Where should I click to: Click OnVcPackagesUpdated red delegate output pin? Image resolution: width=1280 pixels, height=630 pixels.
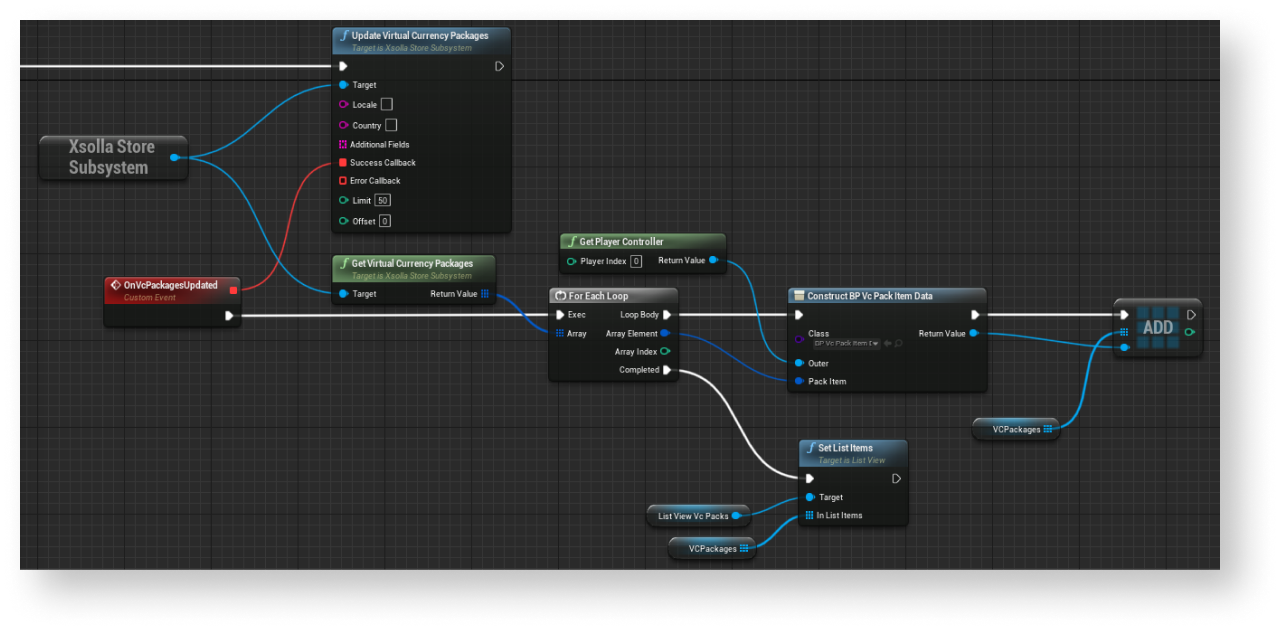click(233, 290)
